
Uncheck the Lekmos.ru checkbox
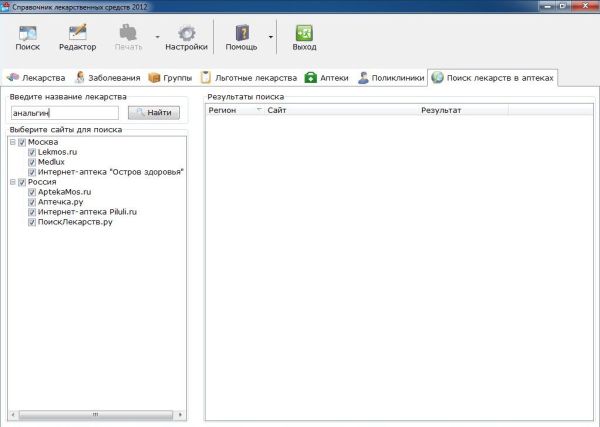pos(32,152)
